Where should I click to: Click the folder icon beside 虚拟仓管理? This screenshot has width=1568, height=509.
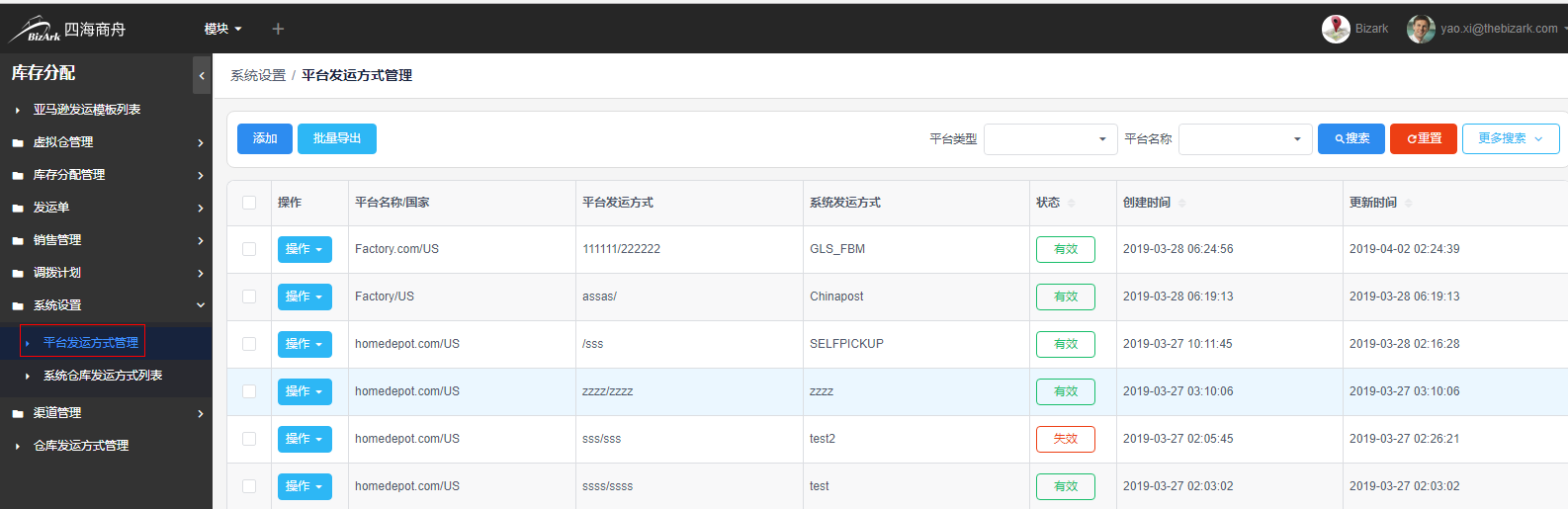click(18, 142)
